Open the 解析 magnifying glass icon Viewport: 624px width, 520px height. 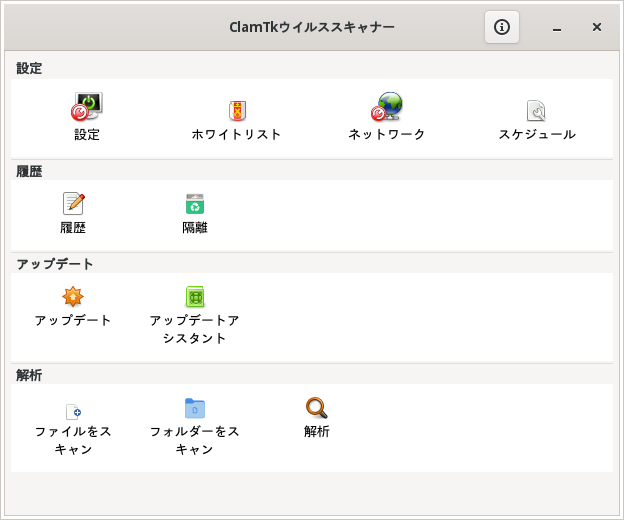click(317, 408)
